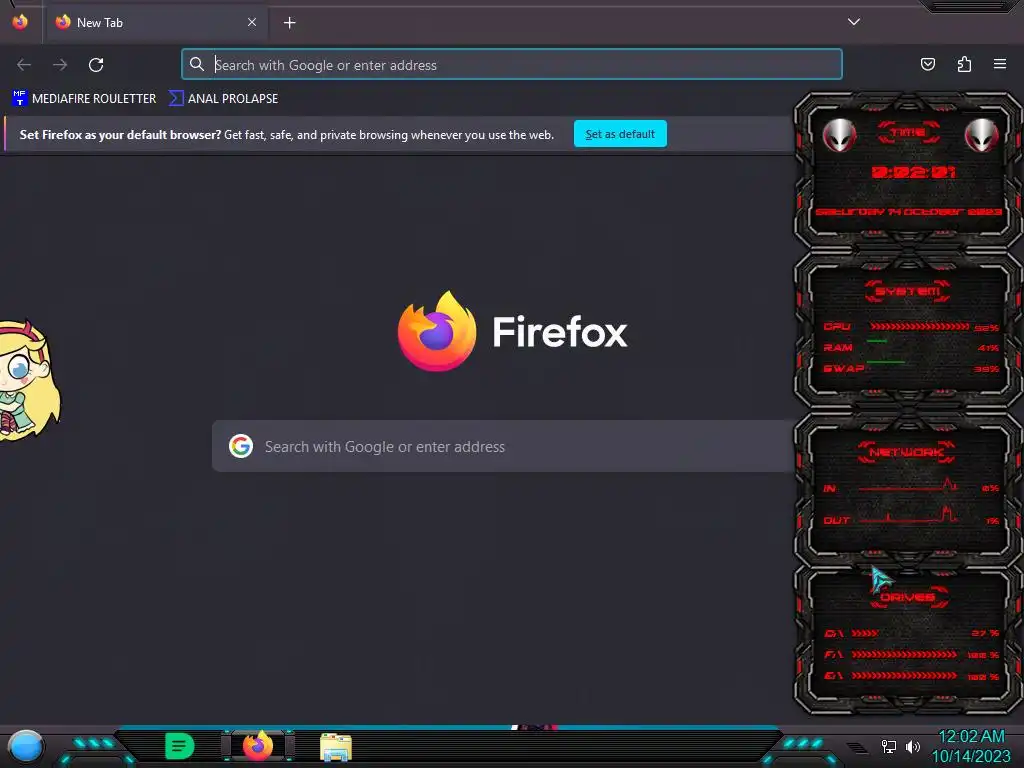The width and height of the screenshot is (1024, 768).
Task: Open the Firefox hamburger application menu
Action: point(999,64)
